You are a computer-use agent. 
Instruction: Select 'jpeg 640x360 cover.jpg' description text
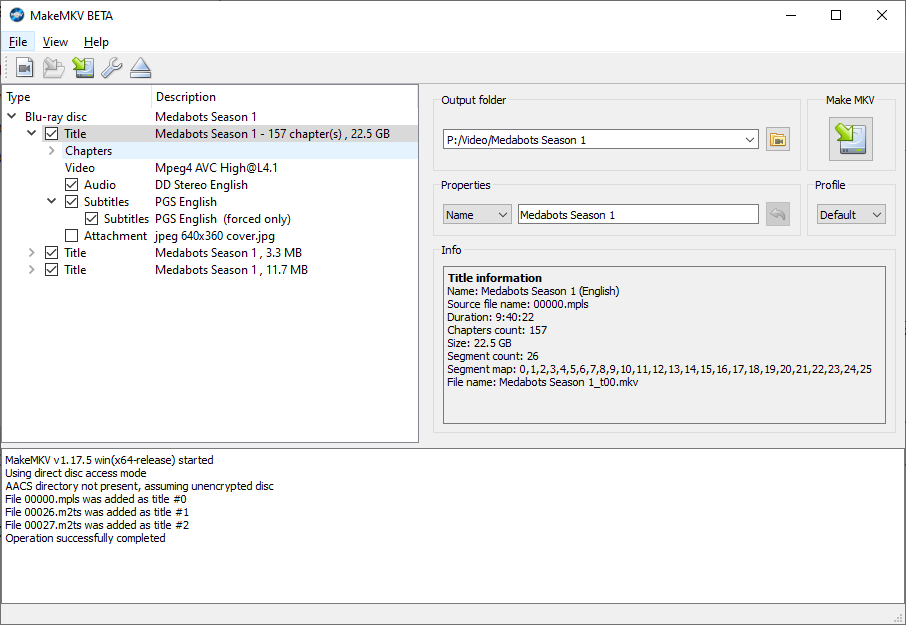tap(215, 236)
